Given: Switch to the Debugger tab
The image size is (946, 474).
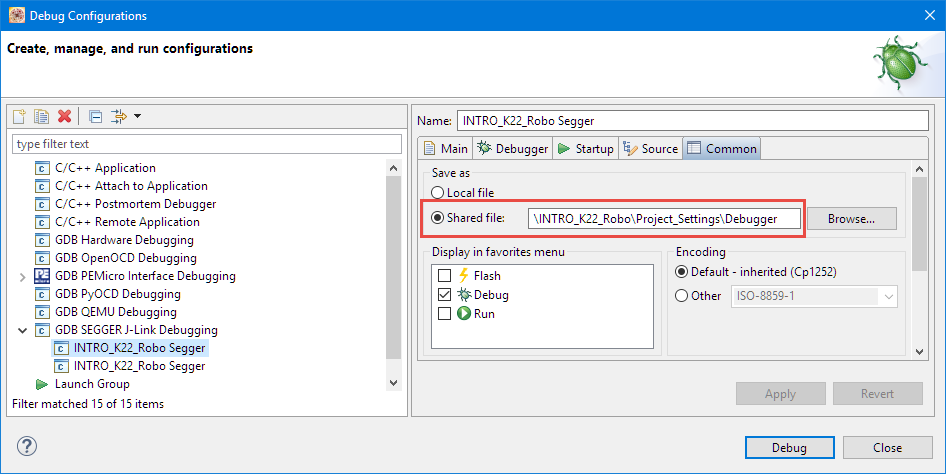Looking at the screenshot, I should (512, 149).
